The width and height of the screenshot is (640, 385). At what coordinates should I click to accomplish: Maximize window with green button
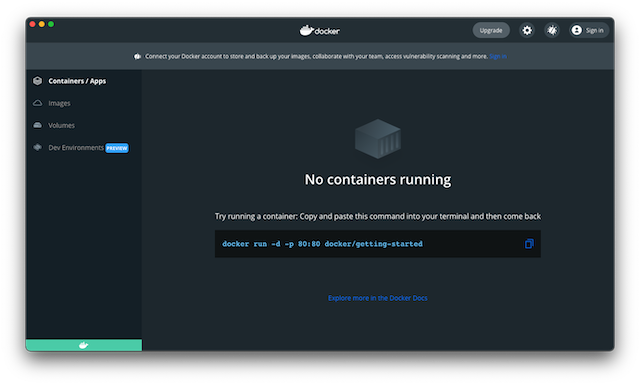pos(51,24)
